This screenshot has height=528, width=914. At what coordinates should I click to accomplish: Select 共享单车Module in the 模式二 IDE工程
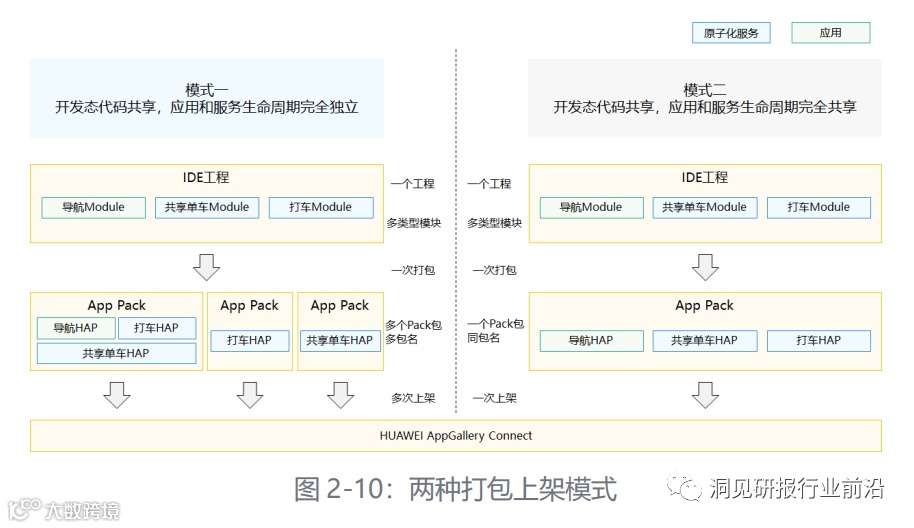705,207
